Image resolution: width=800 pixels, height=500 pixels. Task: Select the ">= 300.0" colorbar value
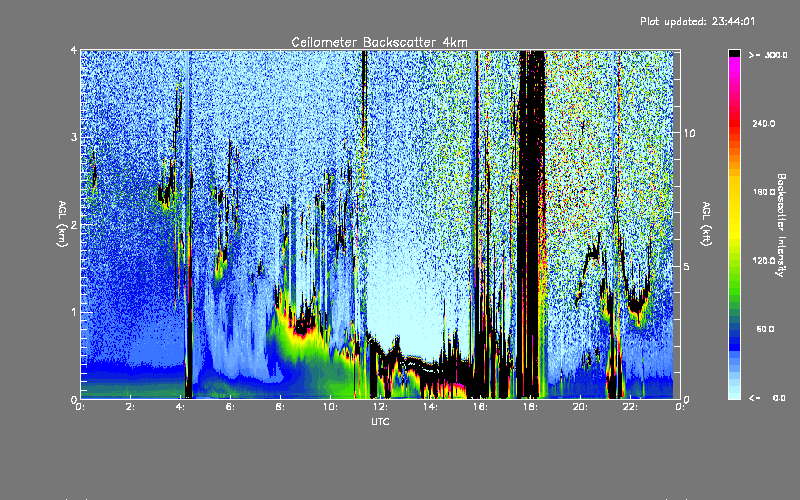coord(768,55)
